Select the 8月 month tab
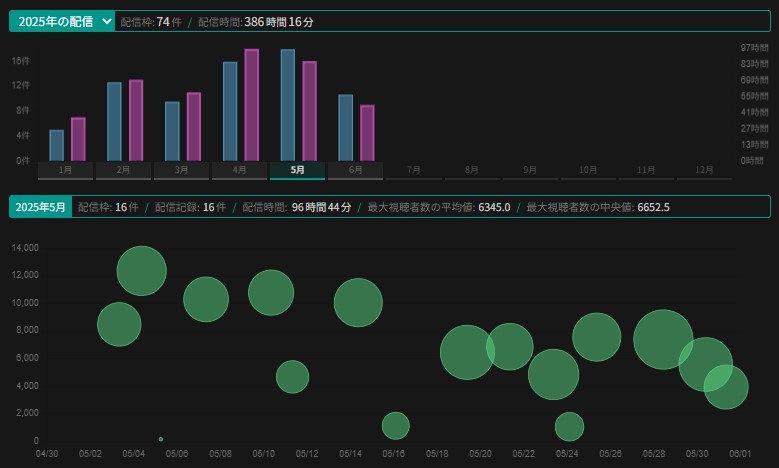Image resolution: width=779 pixels, height=468 pixels. click(471, 170)
